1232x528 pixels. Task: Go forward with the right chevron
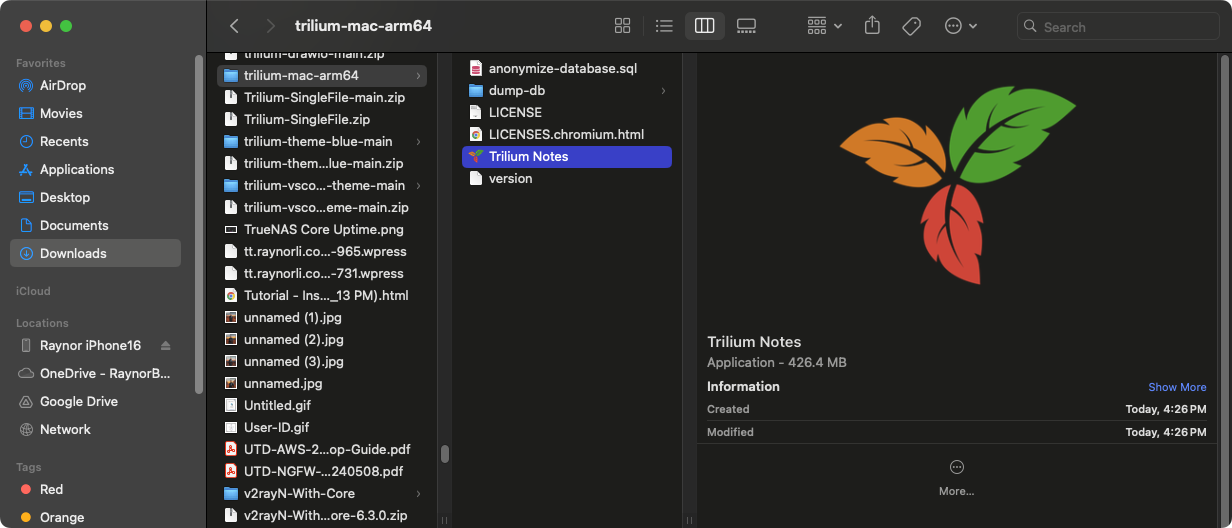point(270,26)
